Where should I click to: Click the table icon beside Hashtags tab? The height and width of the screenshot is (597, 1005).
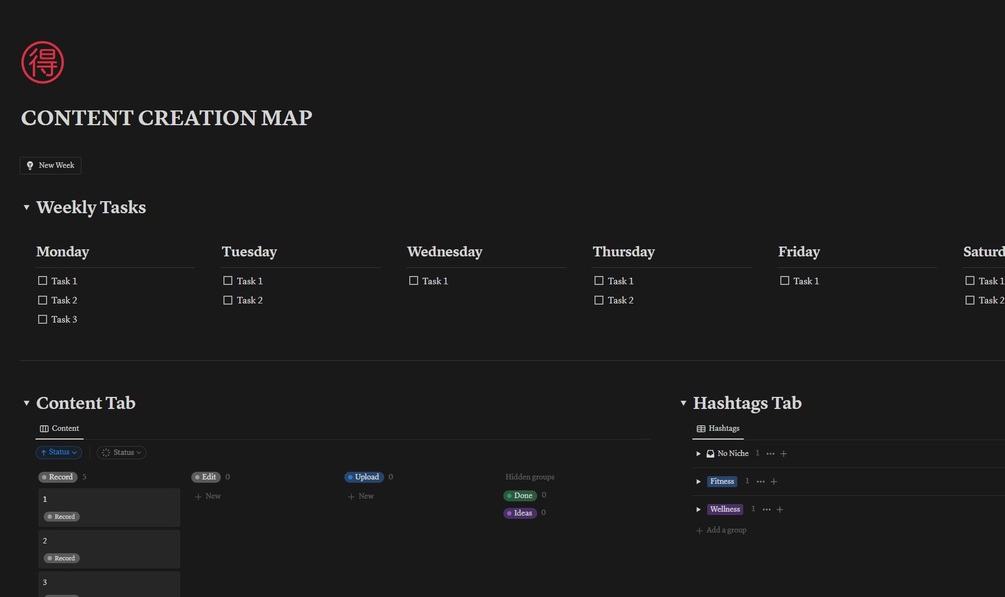coord(701,428)
